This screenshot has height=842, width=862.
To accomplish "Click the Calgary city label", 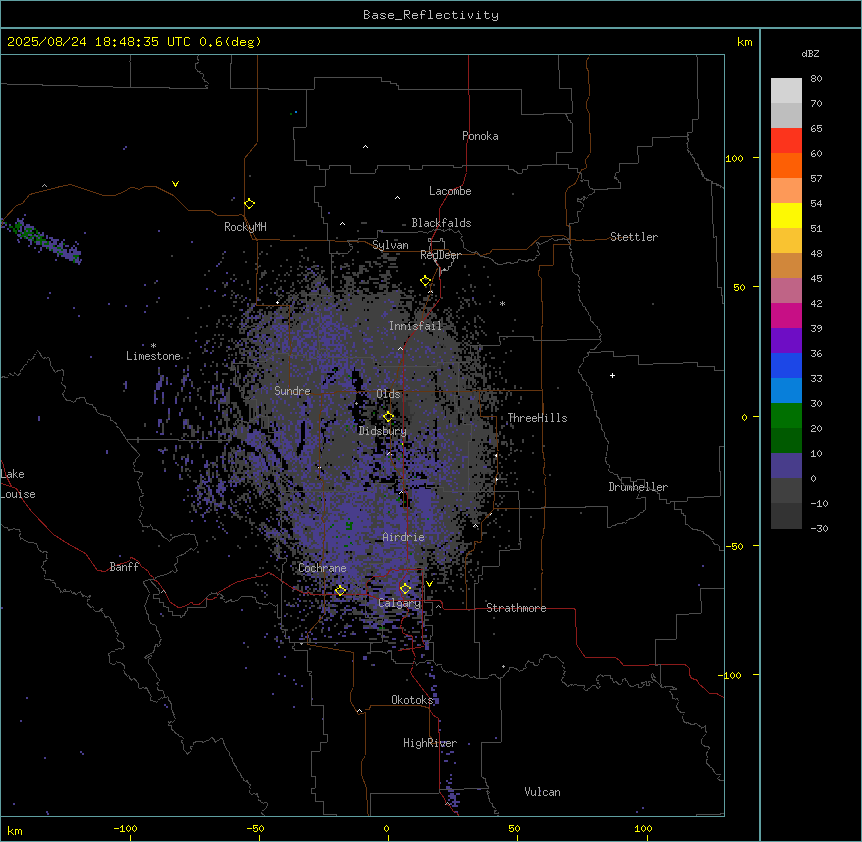I will 400,603.
